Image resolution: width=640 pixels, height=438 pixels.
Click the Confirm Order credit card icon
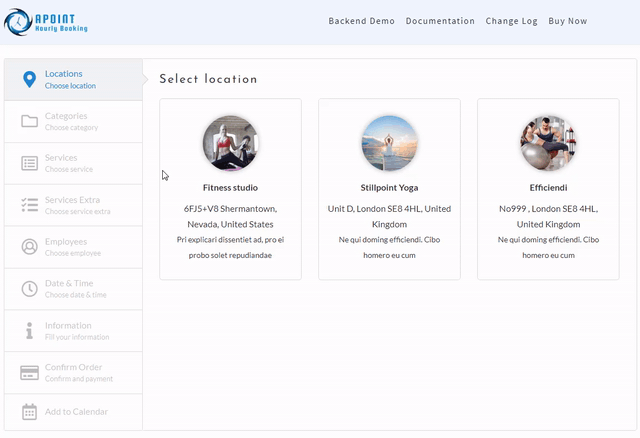tap(29, 373)
